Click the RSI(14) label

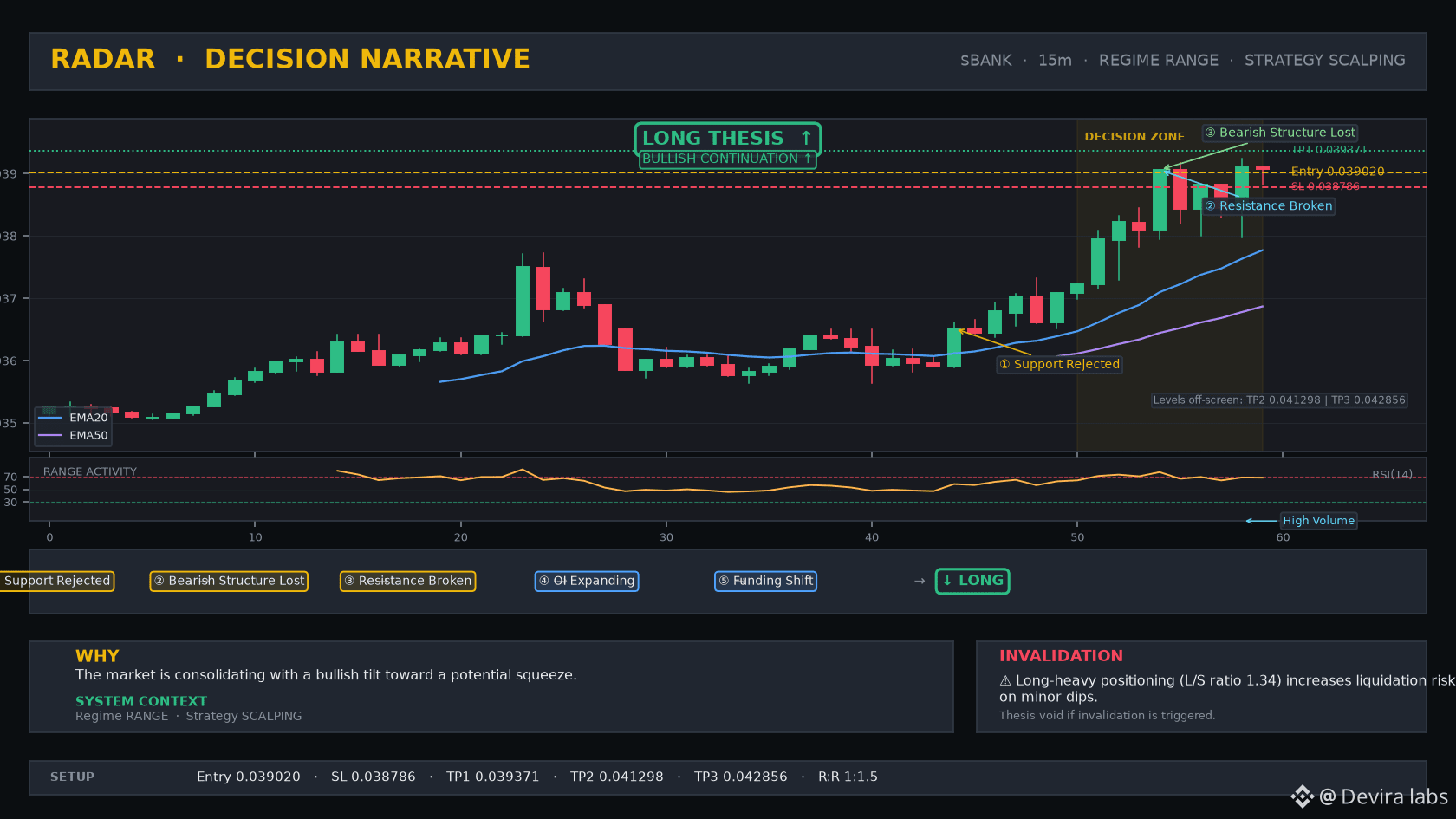[1392, 474]
